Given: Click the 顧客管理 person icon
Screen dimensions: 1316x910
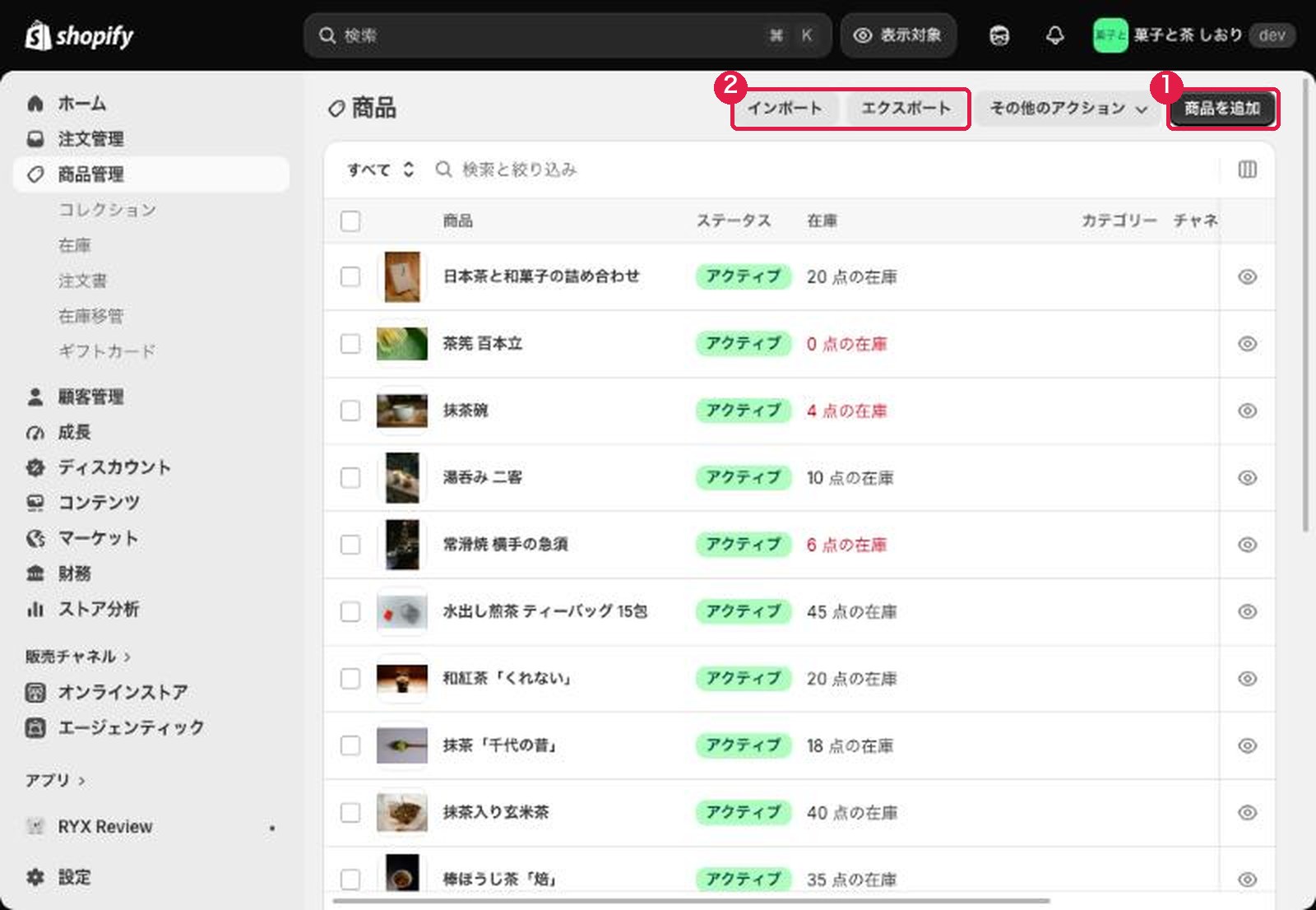Looking at the screenshot, I should pos(35,397).
